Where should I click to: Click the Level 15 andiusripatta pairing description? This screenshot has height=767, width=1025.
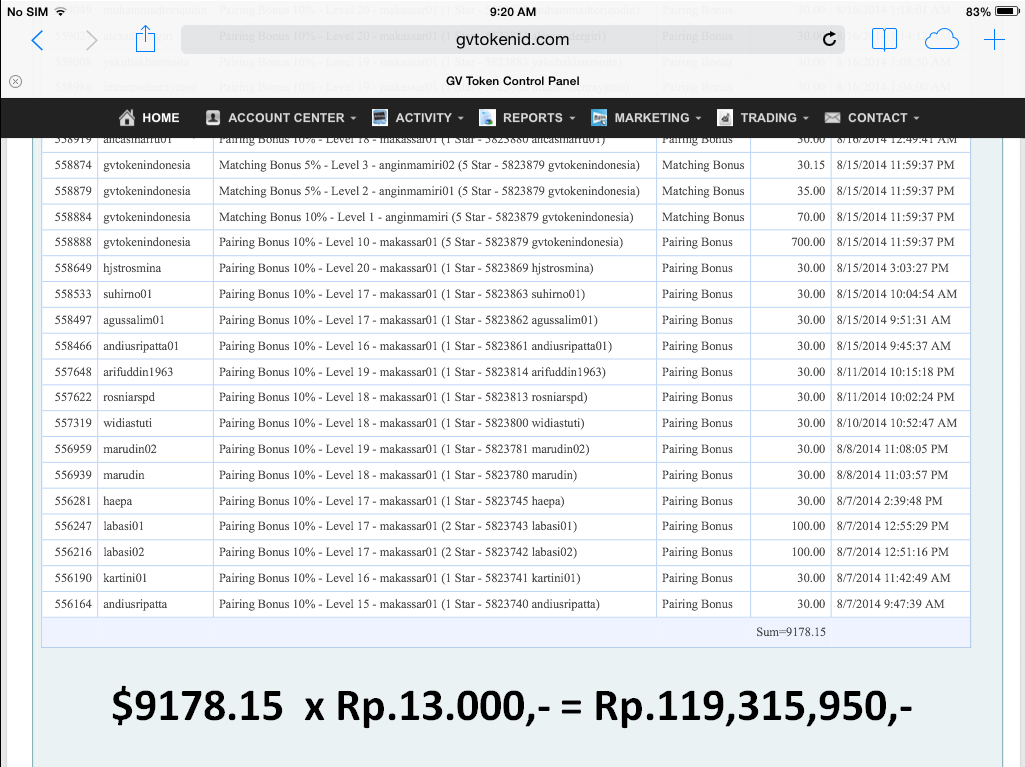pos(409,604)
